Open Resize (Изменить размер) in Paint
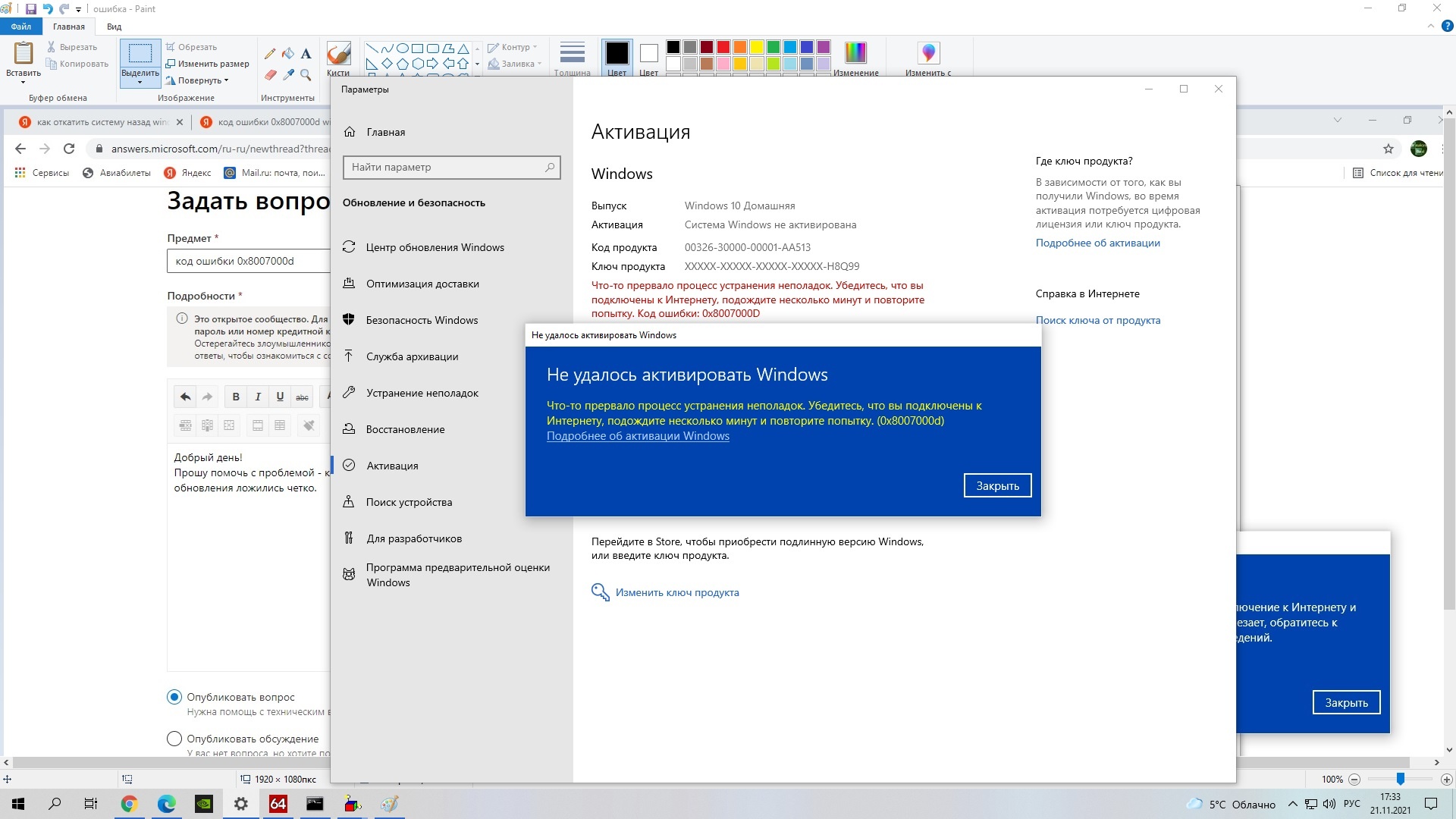1456x819 pixels. 207,64
